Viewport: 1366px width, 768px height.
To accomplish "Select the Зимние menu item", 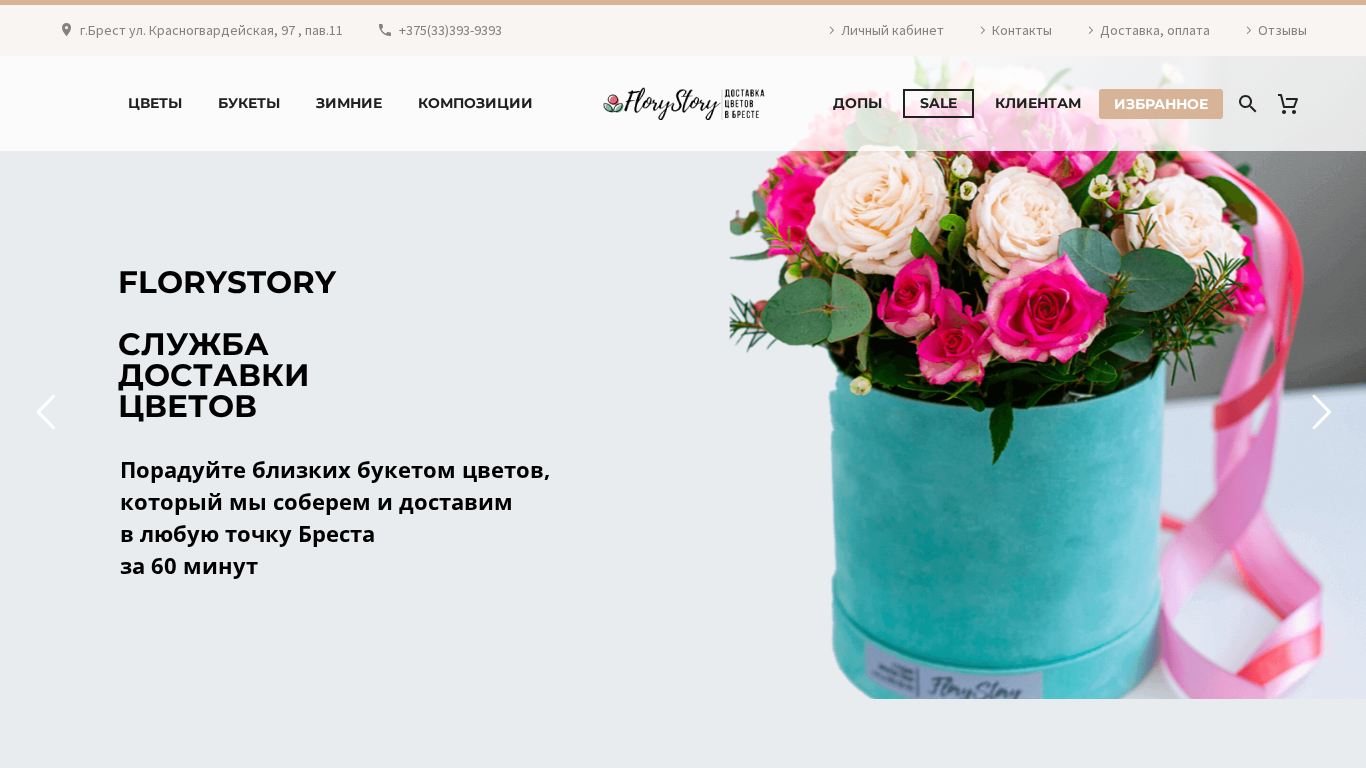I will (x=349, y=103).
